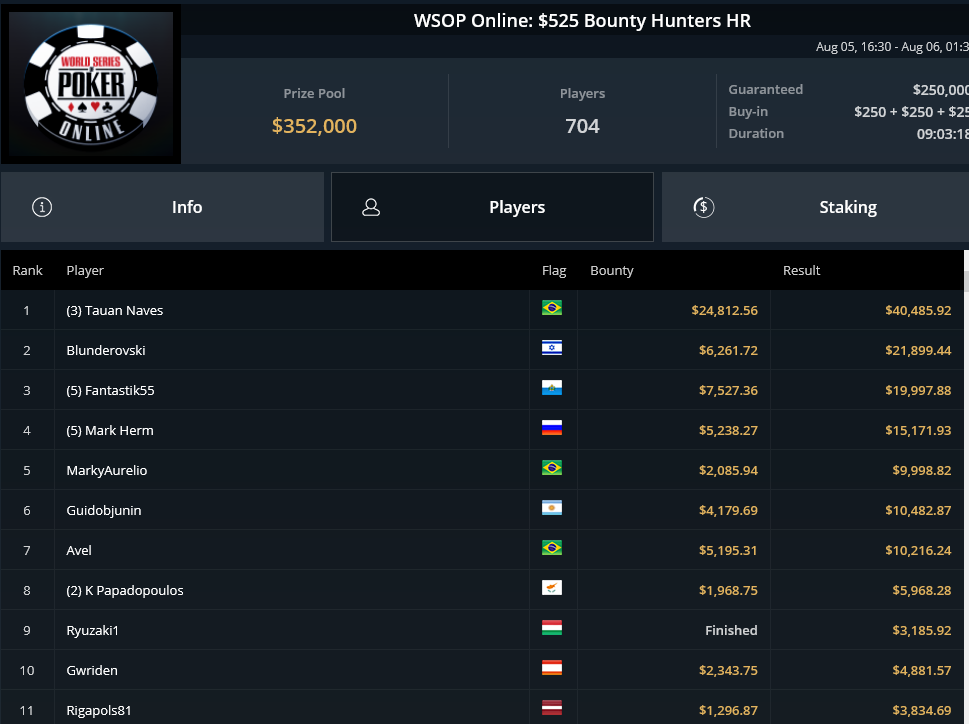Click the Brazil flag for MarkyAurelio
This screenshot has width=969, height=724.
click(x=552, y=468)
